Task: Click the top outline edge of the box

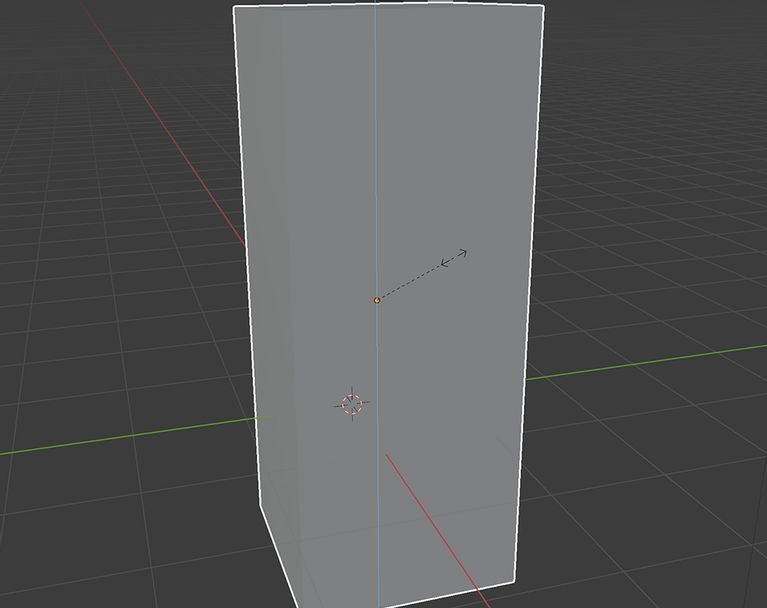Action: 390,6
